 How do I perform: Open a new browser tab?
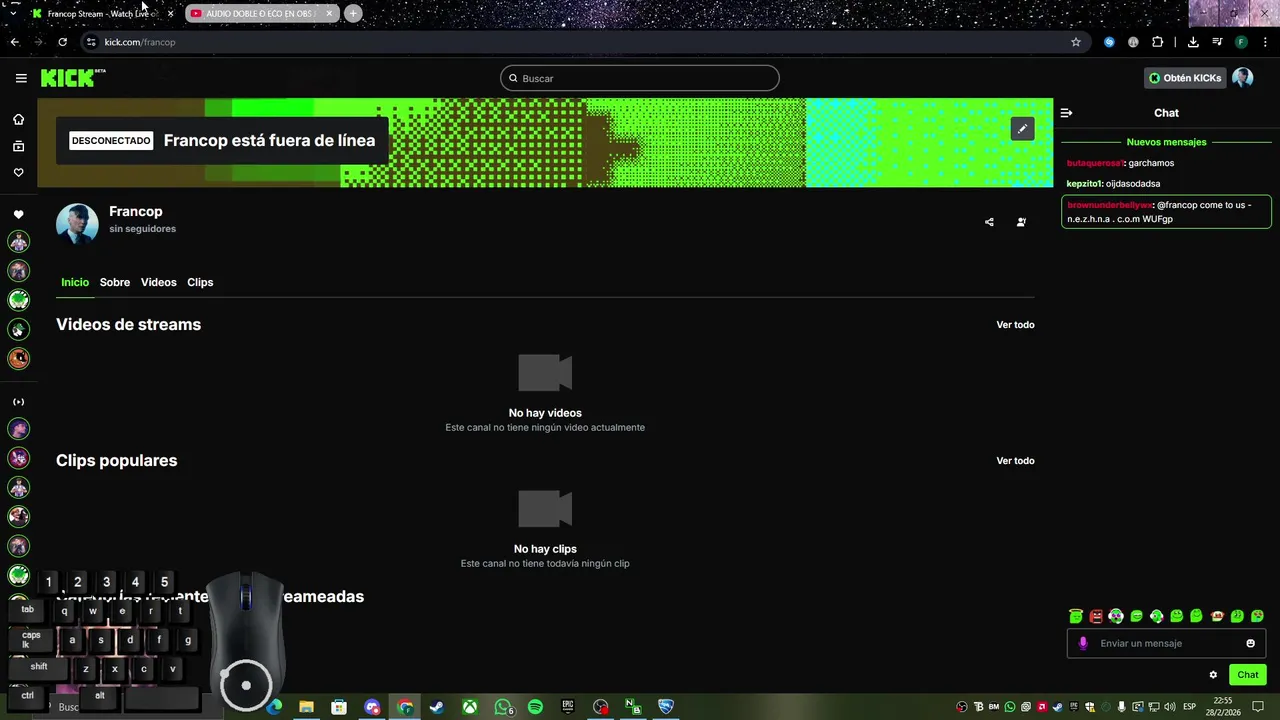(x=353, y=13)
